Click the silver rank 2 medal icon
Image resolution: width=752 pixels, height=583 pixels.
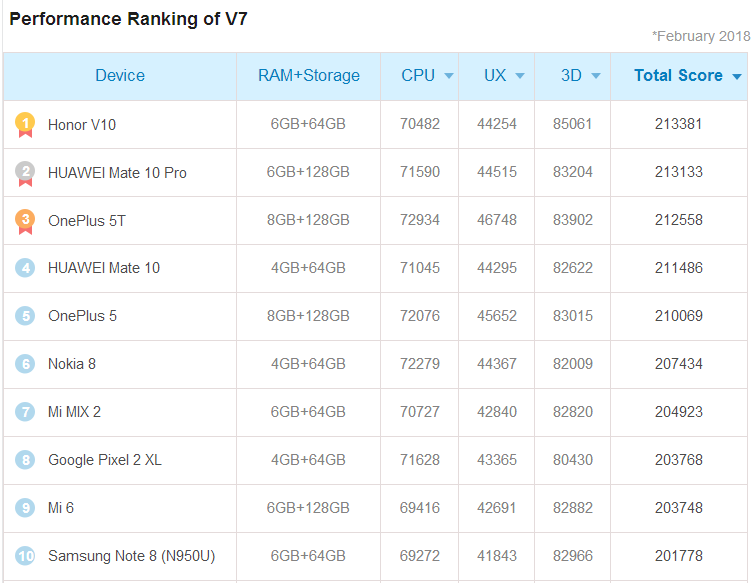click(x=25, y=173)
